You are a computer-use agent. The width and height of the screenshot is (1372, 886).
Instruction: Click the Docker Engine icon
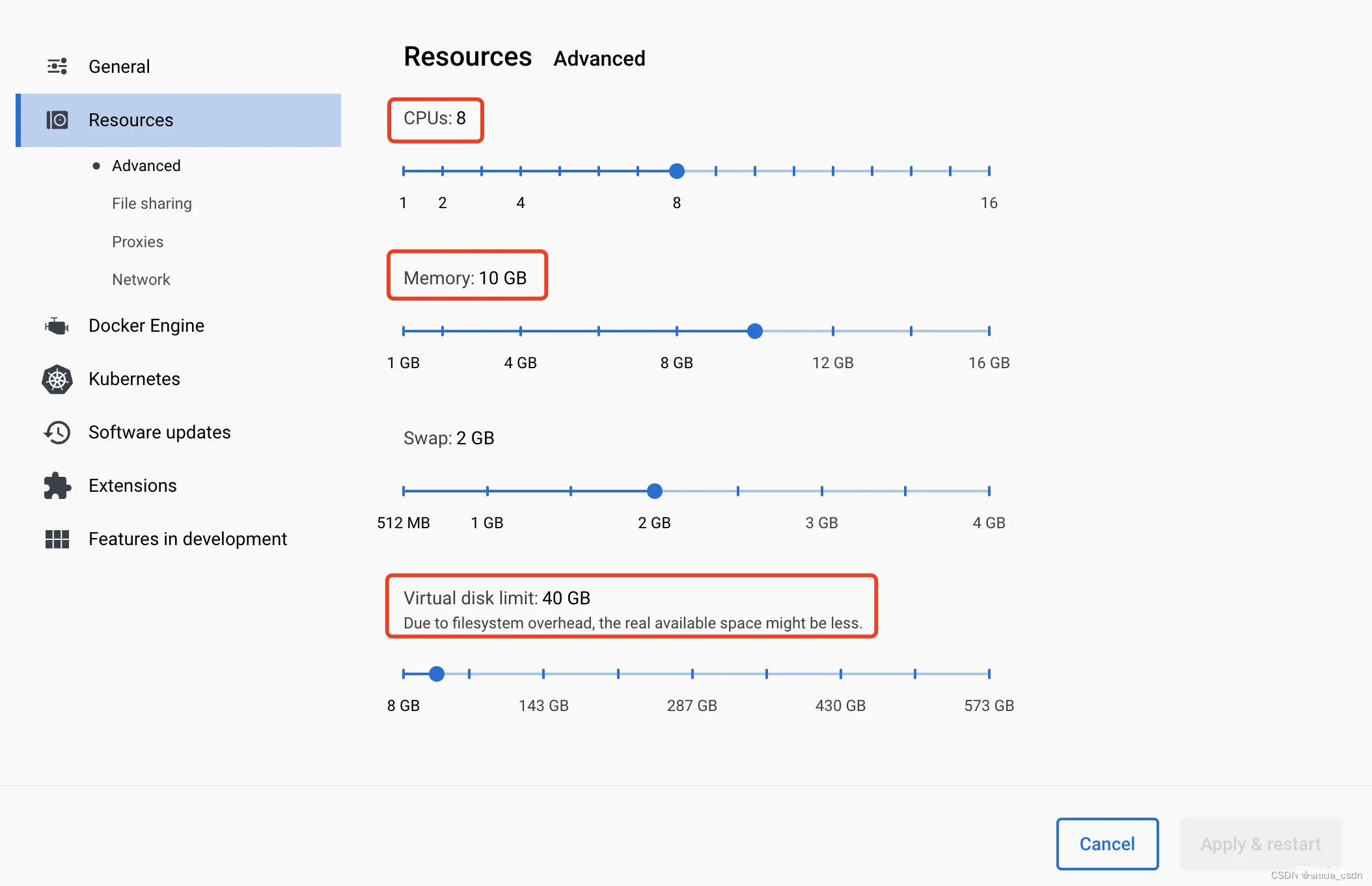[57, 325]
